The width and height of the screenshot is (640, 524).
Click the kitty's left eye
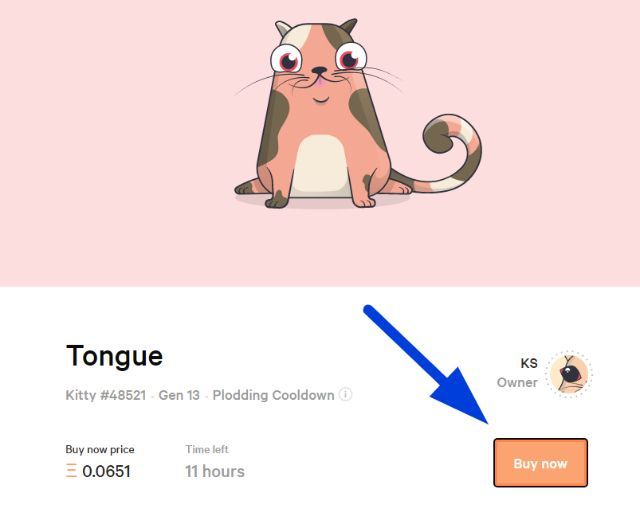[x=287, y=60]
